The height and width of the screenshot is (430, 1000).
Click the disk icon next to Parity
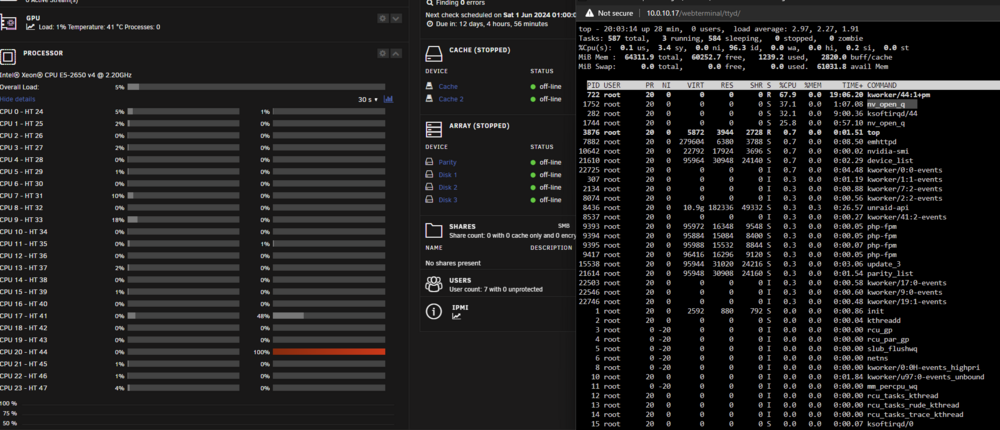click(430, 163)
